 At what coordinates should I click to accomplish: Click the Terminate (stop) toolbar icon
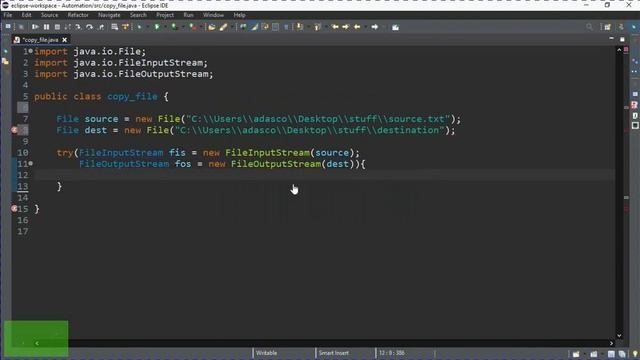pyautogui.click(x=57, y=27)
